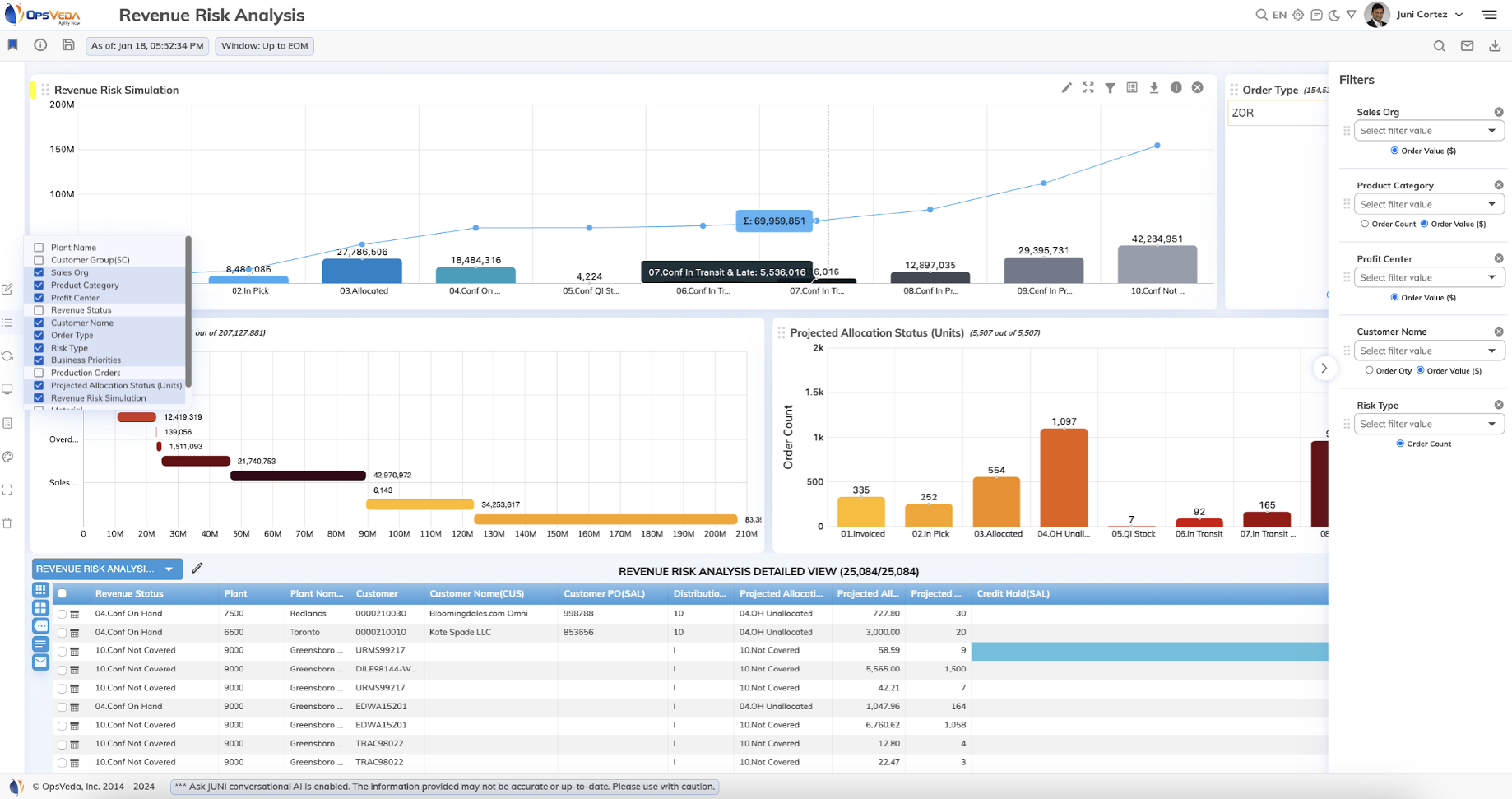Download the Revenue Risk Simulation chart
The height and width of the screenshot is (799, 1512).
pyautogui.click(x=1154, y=87)
